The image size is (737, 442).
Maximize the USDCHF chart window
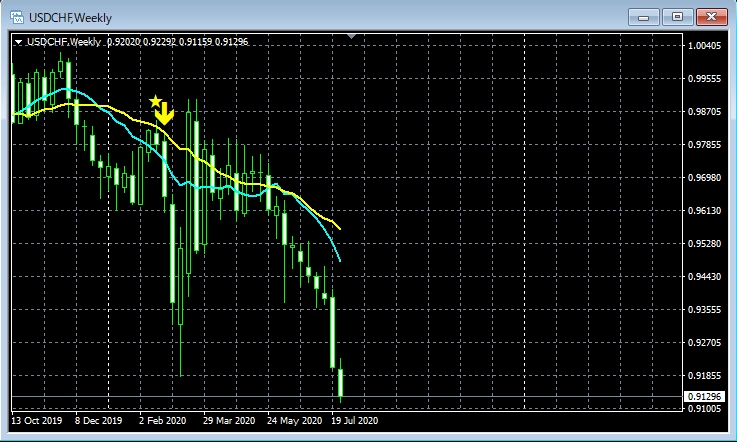678,16
